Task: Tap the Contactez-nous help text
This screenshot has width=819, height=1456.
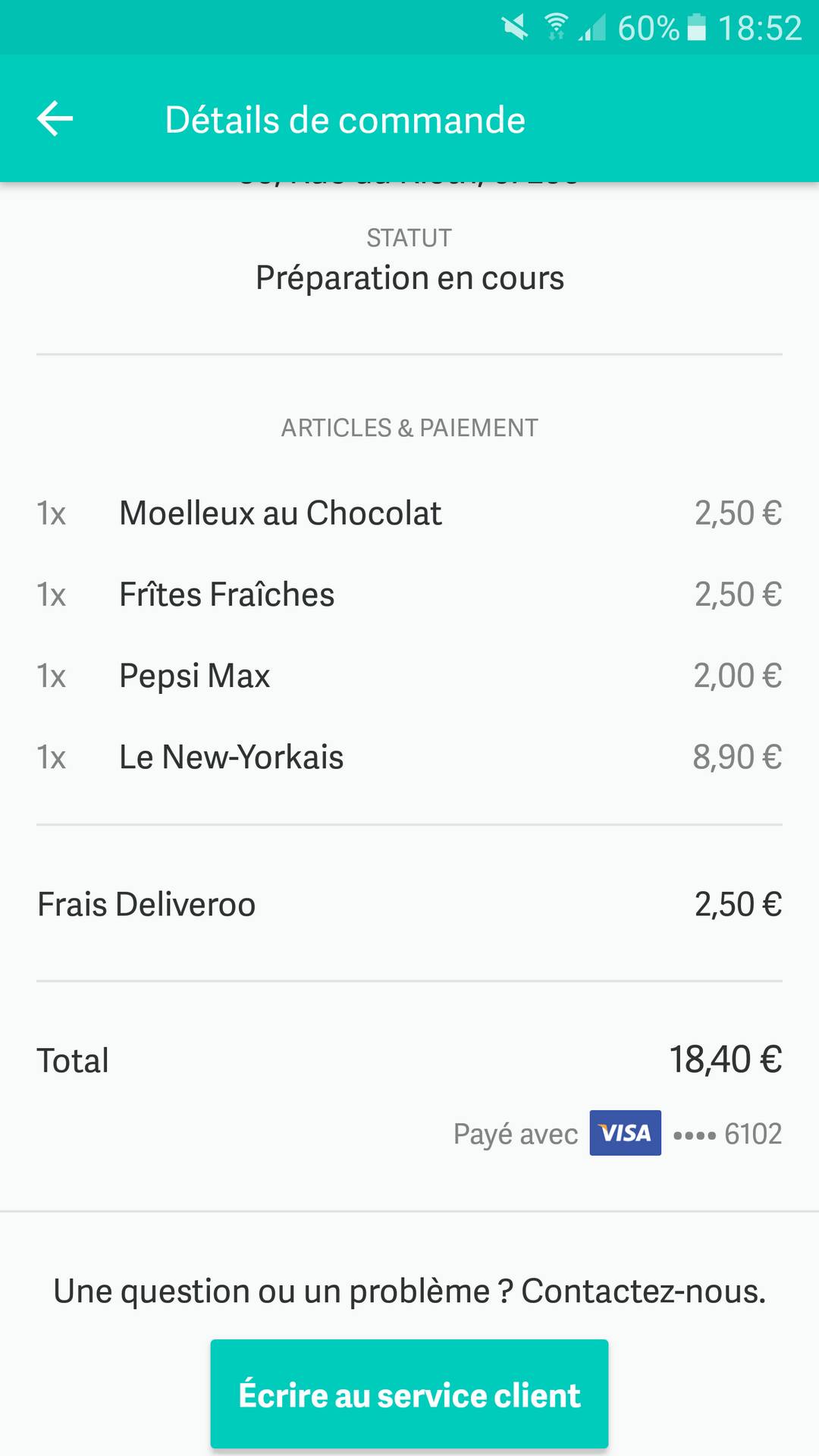Action: (x=409, y=1291)
